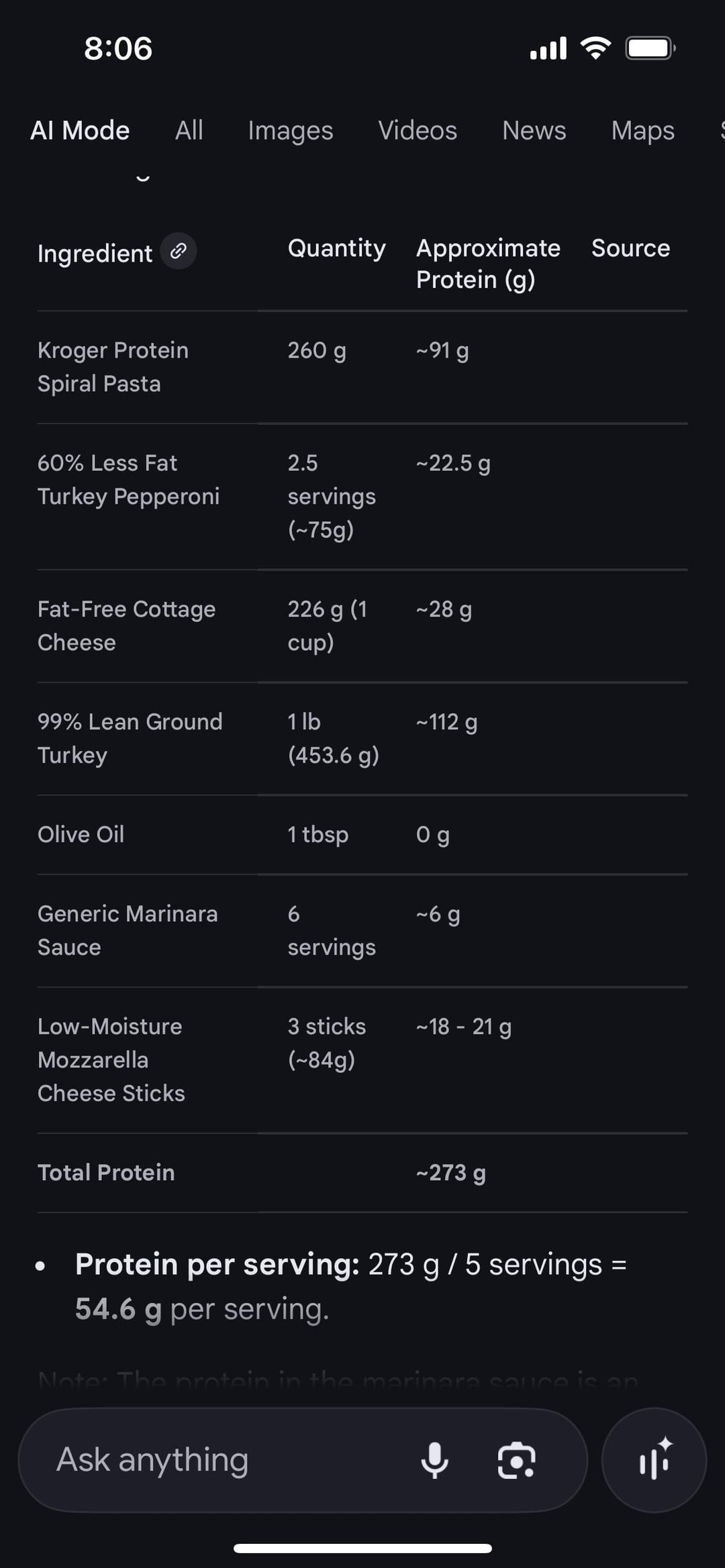The image size is (725, 1568).
Task: Tap the link icon beside Ingredient
Action: click(178, 252)
